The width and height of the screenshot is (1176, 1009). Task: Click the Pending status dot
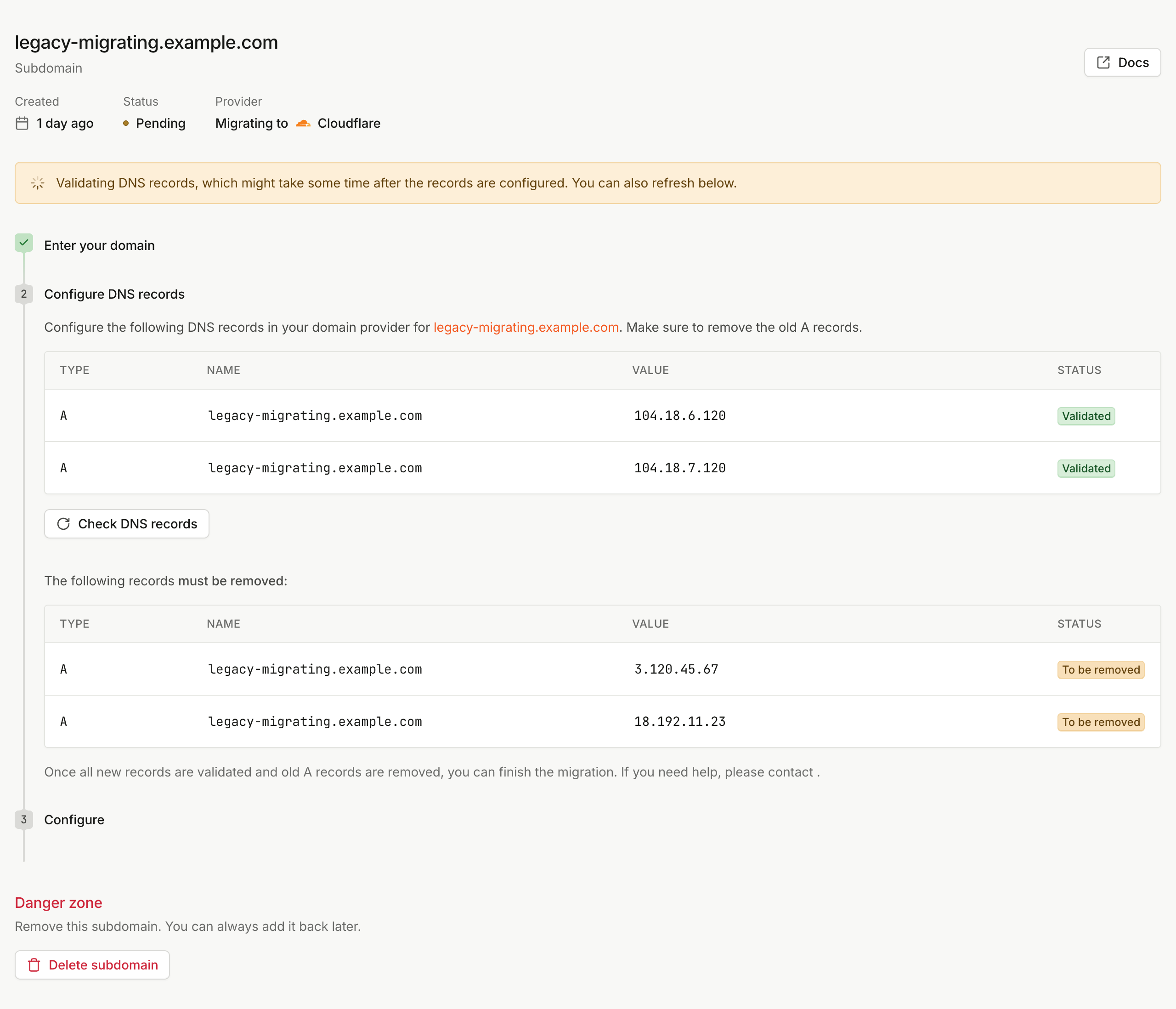click(126, 123)
